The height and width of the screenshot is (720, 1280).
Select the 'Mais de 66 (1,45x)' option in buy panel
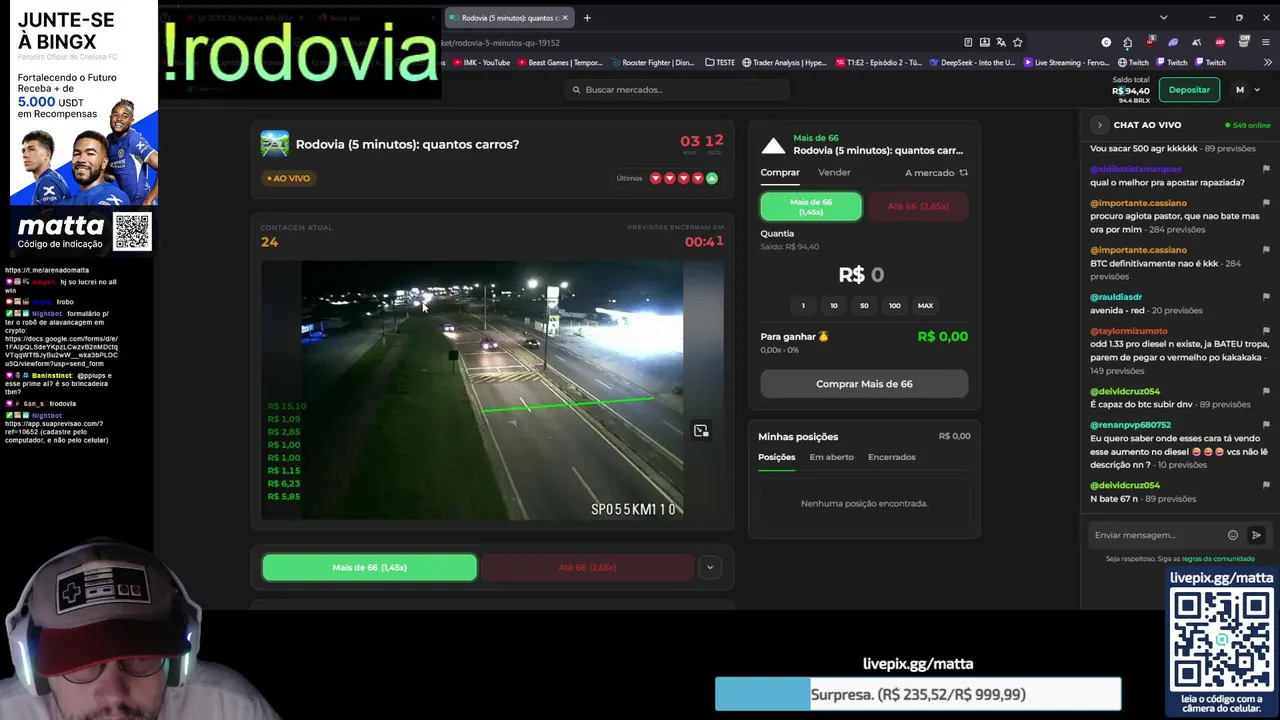(811, 206)
